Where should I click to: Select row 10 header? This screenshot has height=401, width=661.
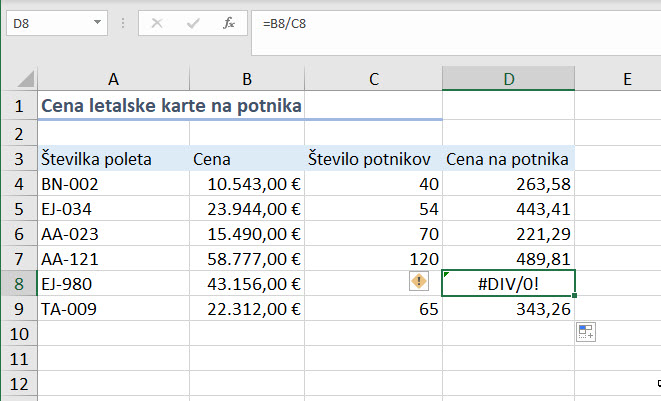(19, 334)
